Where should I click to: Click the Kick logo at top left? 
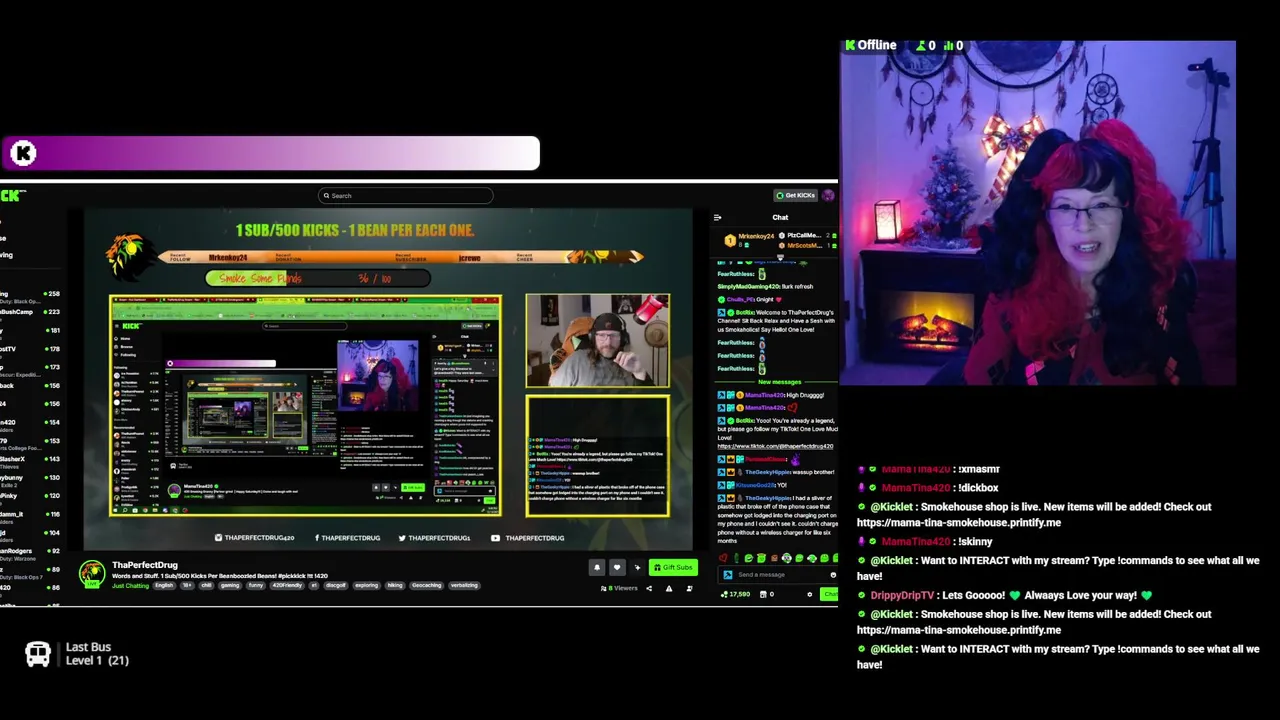tap(13, 195)
